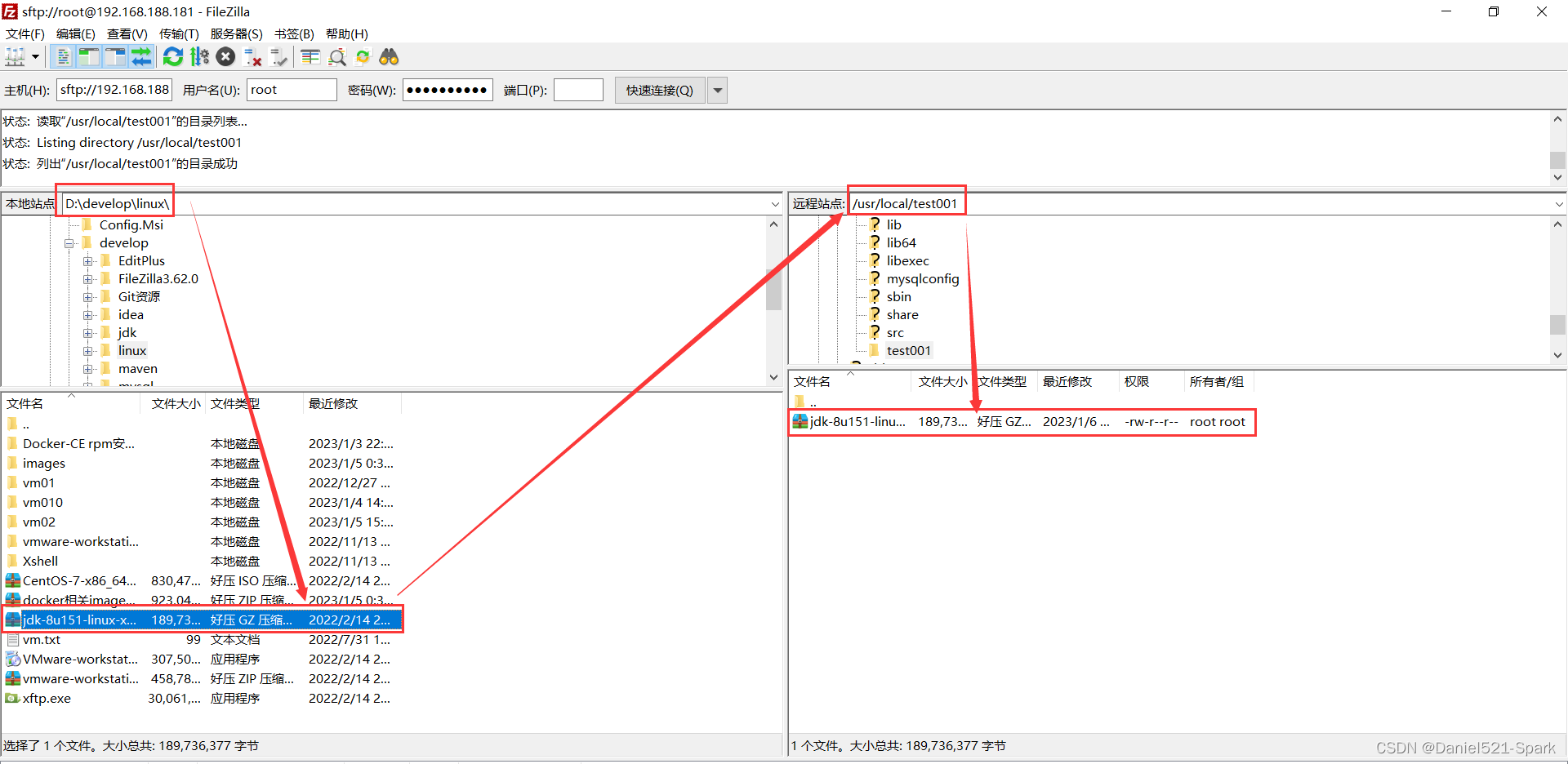Disconnect from the current server icon
The height and width of the screenshot is (764, 1568).
(x=253, y=57)
